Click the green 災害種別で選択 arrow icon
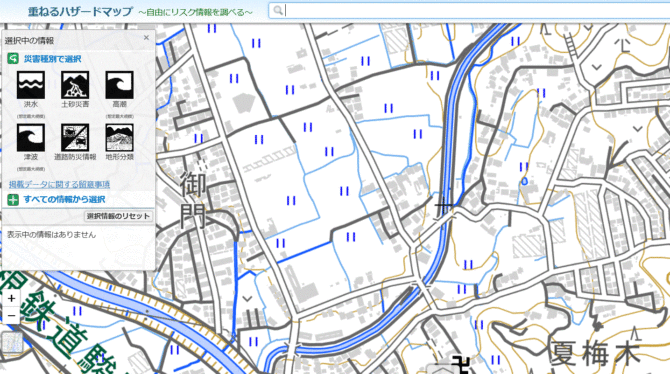 click(13, 59)
